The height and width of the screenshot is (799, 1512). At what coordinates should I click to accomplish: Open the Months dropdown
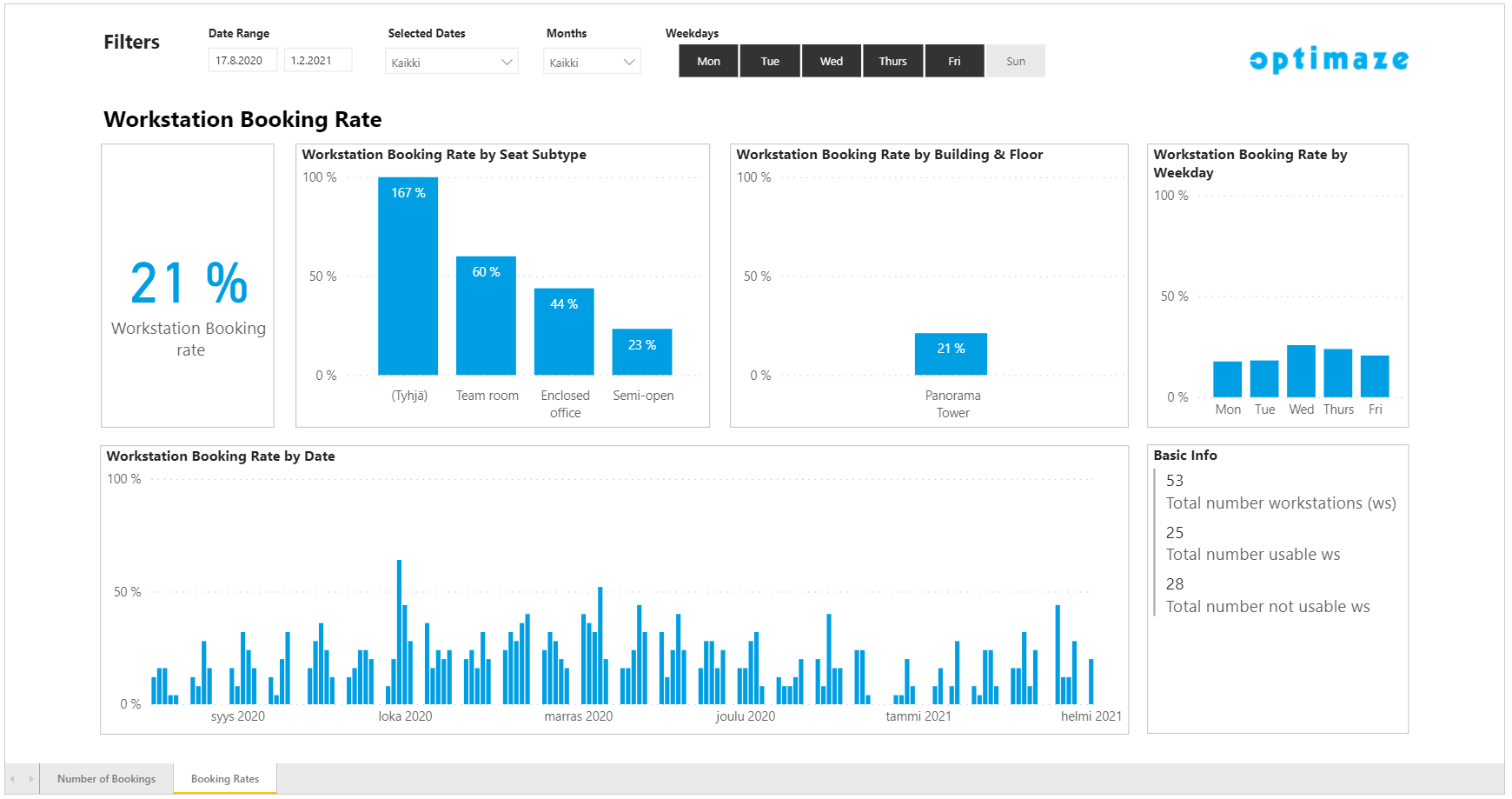(592, 62)
